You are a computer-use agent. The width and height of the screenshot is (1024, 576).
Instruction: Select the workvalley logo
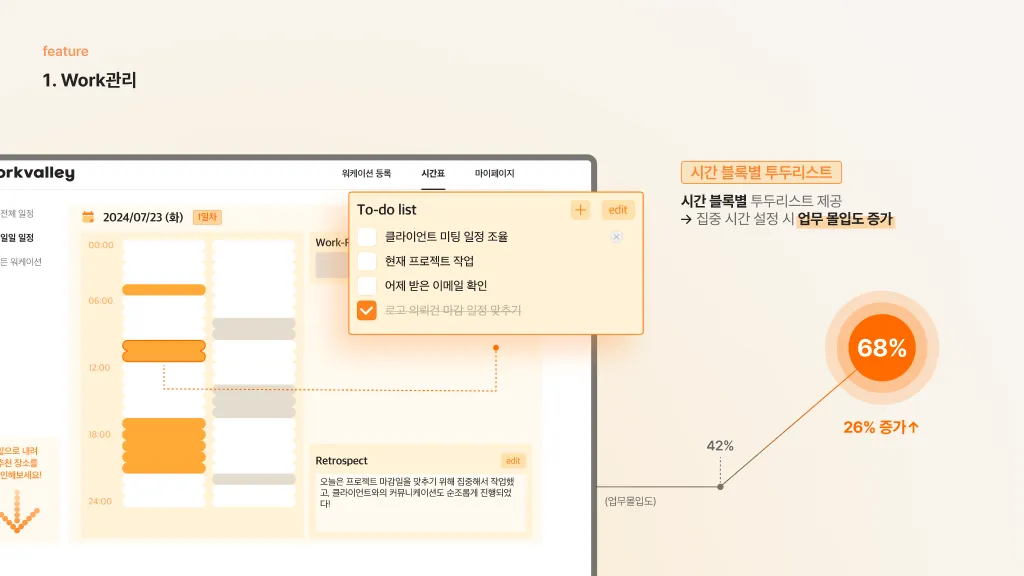[37, 173]
